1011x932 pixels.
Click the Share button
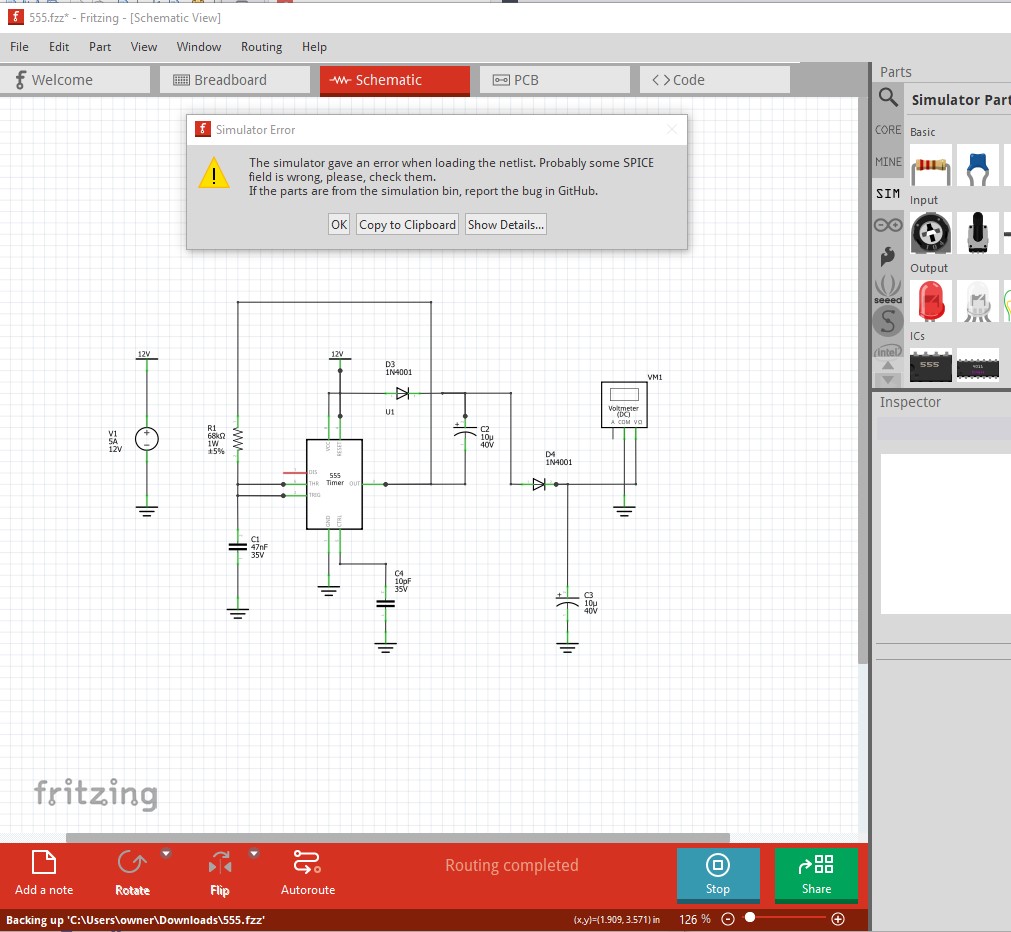(816, 873)
